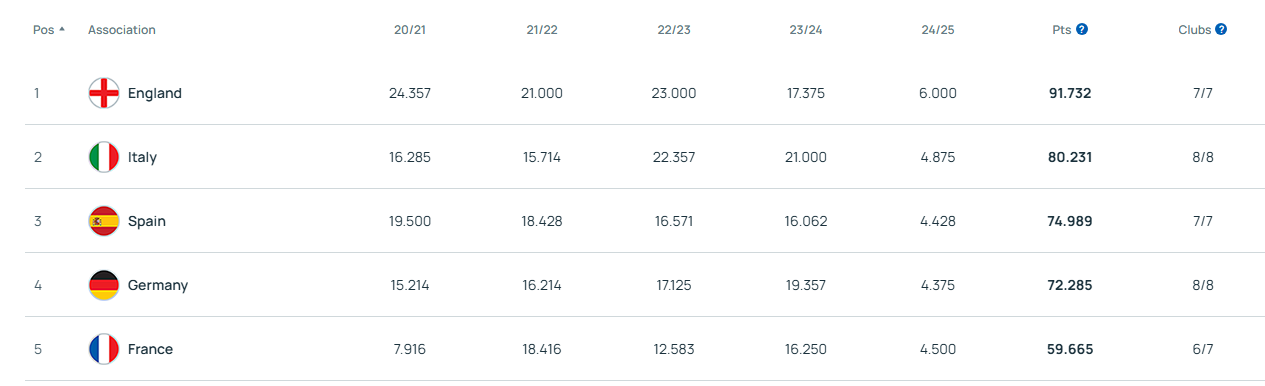
Task: Click England's total points 91.732
Action: [1070, 93]
